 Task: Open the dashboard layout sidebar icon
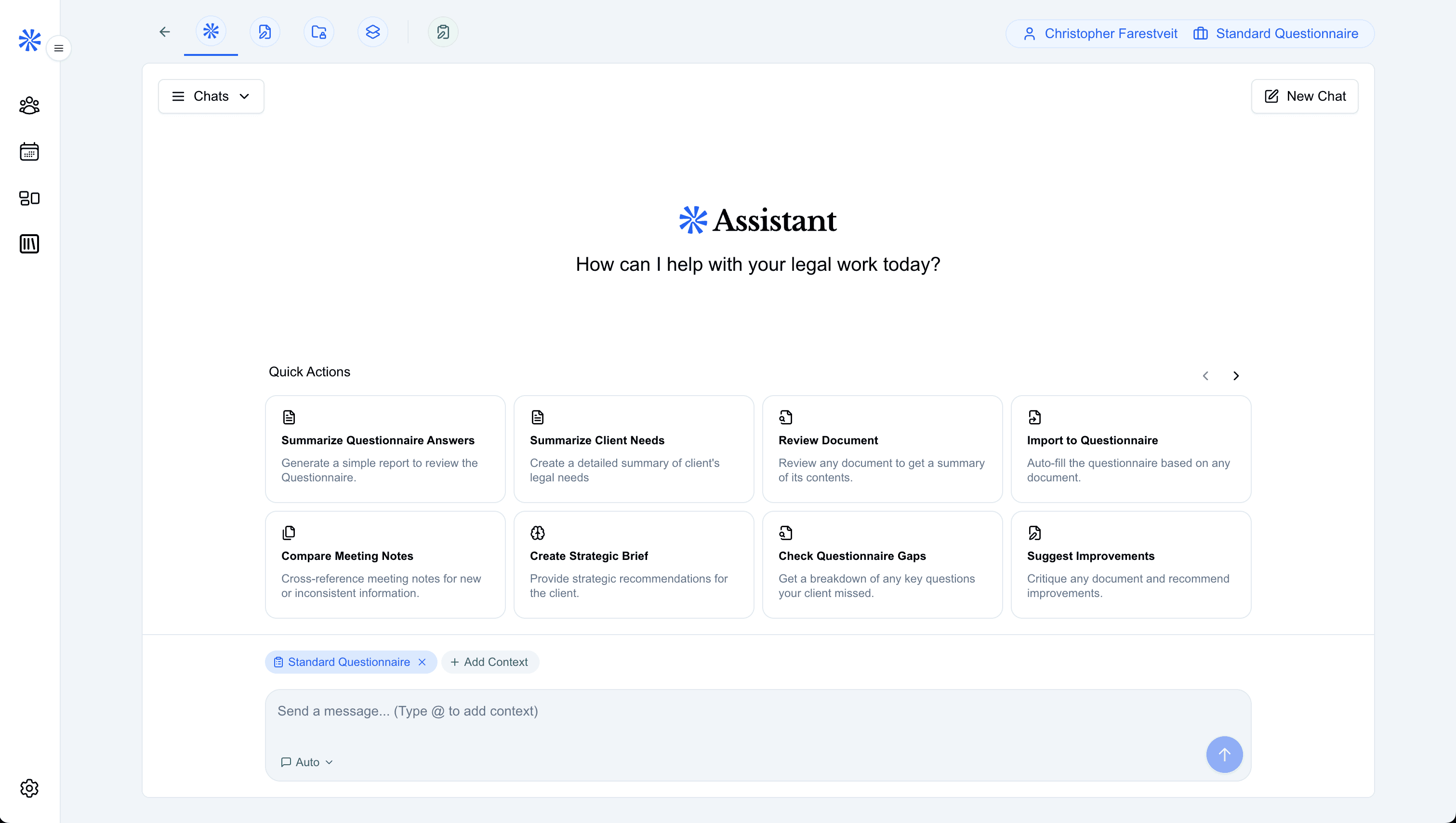(x=29, y=198)
